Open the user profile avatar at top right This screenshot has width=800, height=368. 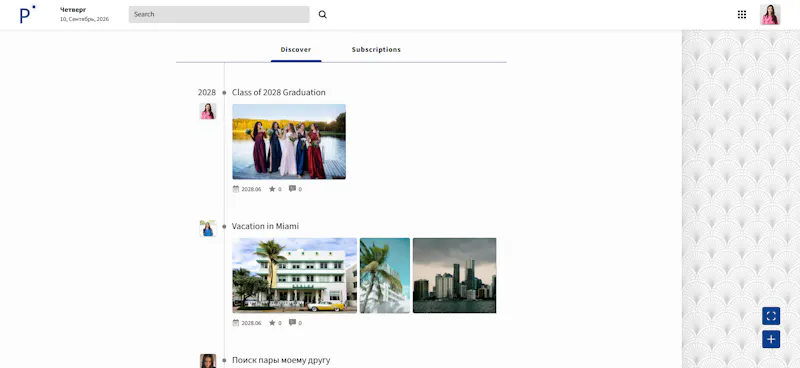point(770,15)
